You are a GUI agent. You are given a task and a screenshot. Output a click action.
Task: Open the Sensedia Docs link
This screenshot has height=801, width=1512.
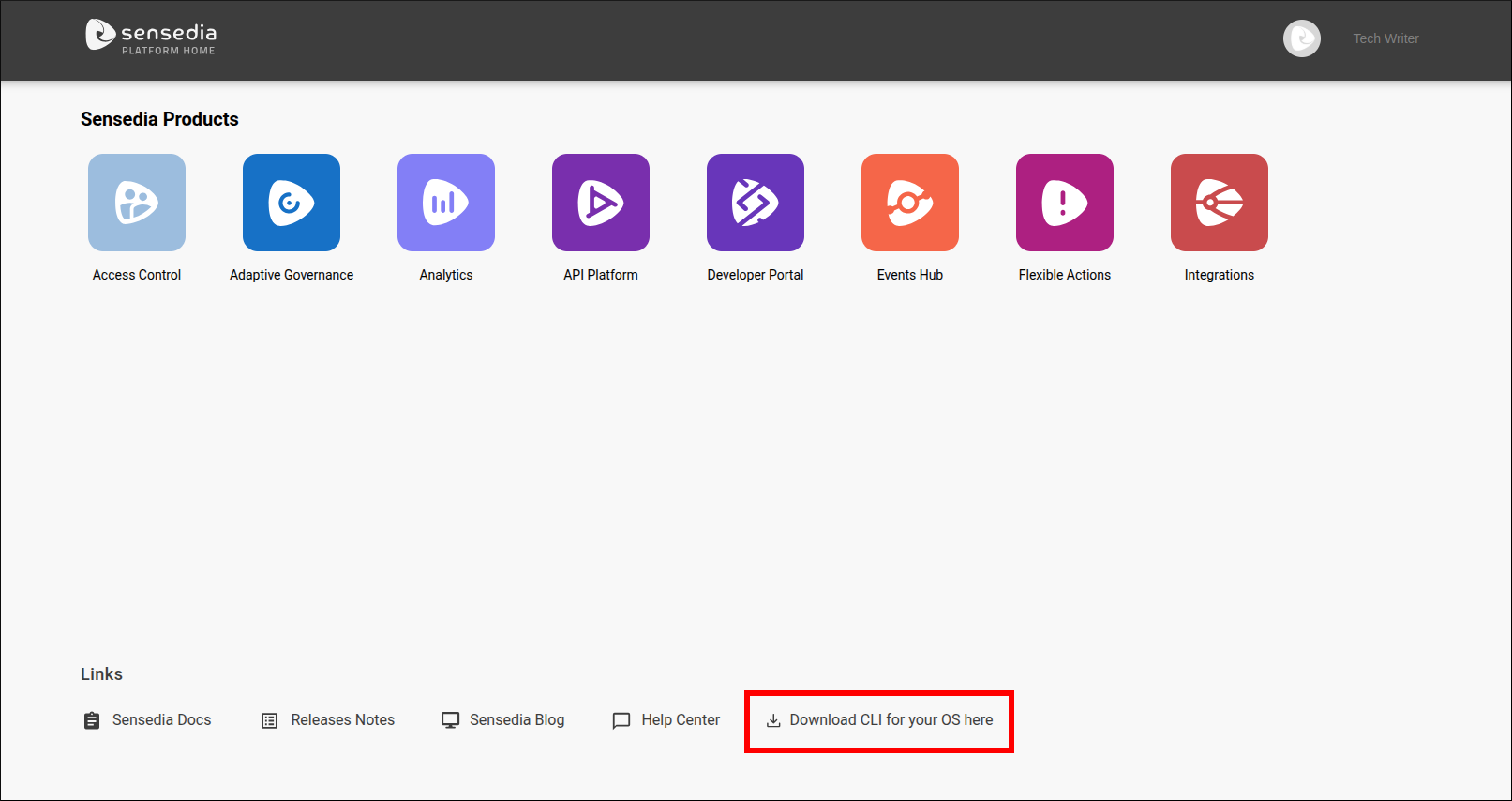click(x=161, y=719)
